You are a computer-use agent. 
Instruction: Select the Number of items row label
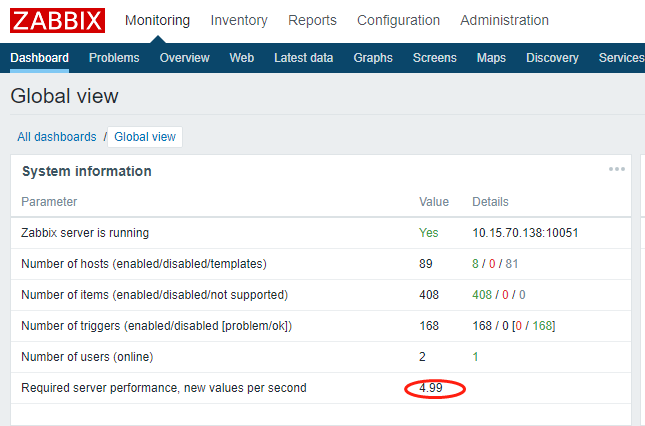pos(155,295)
